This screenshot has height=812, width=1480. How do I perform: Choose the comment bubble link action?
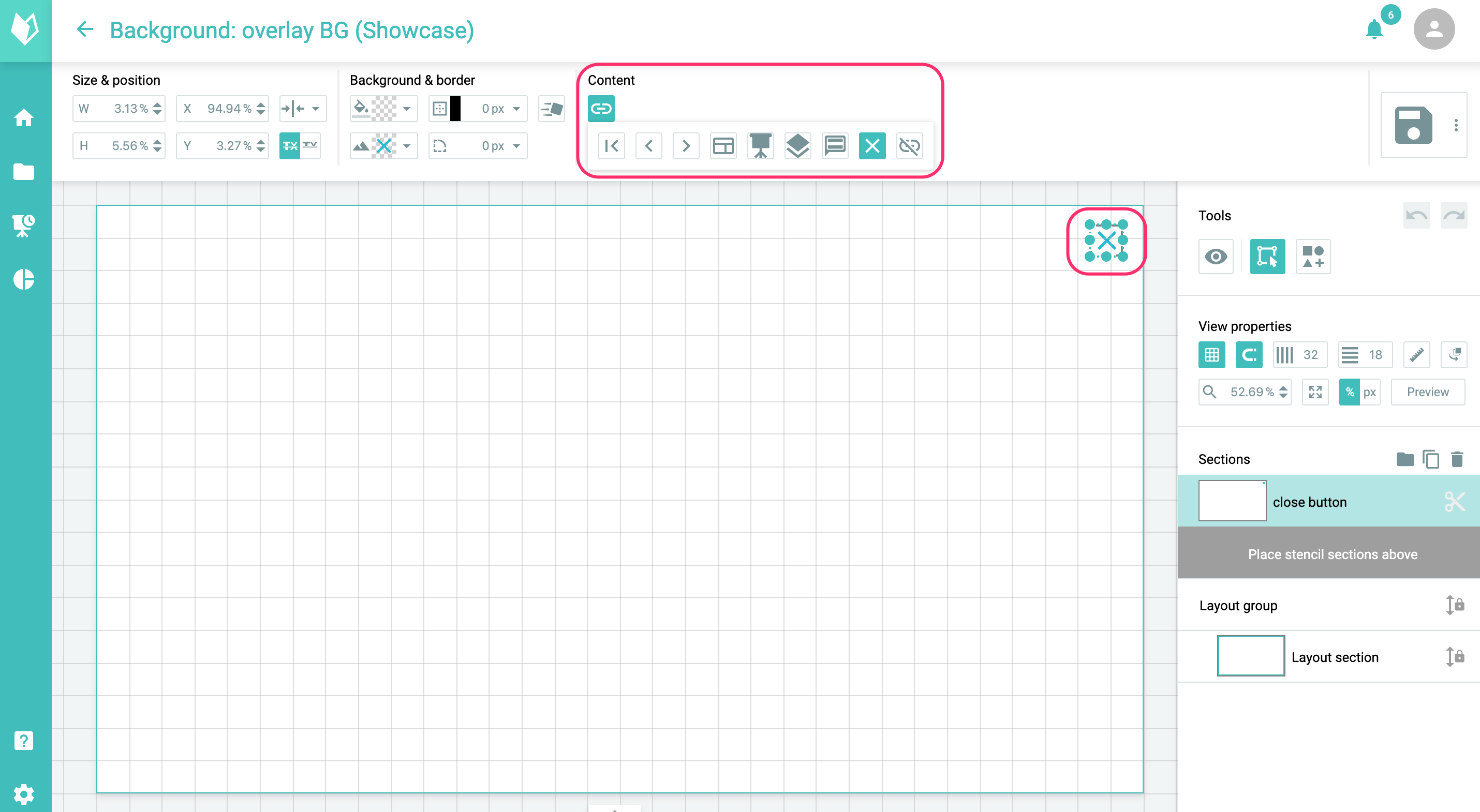click(835, 146)
